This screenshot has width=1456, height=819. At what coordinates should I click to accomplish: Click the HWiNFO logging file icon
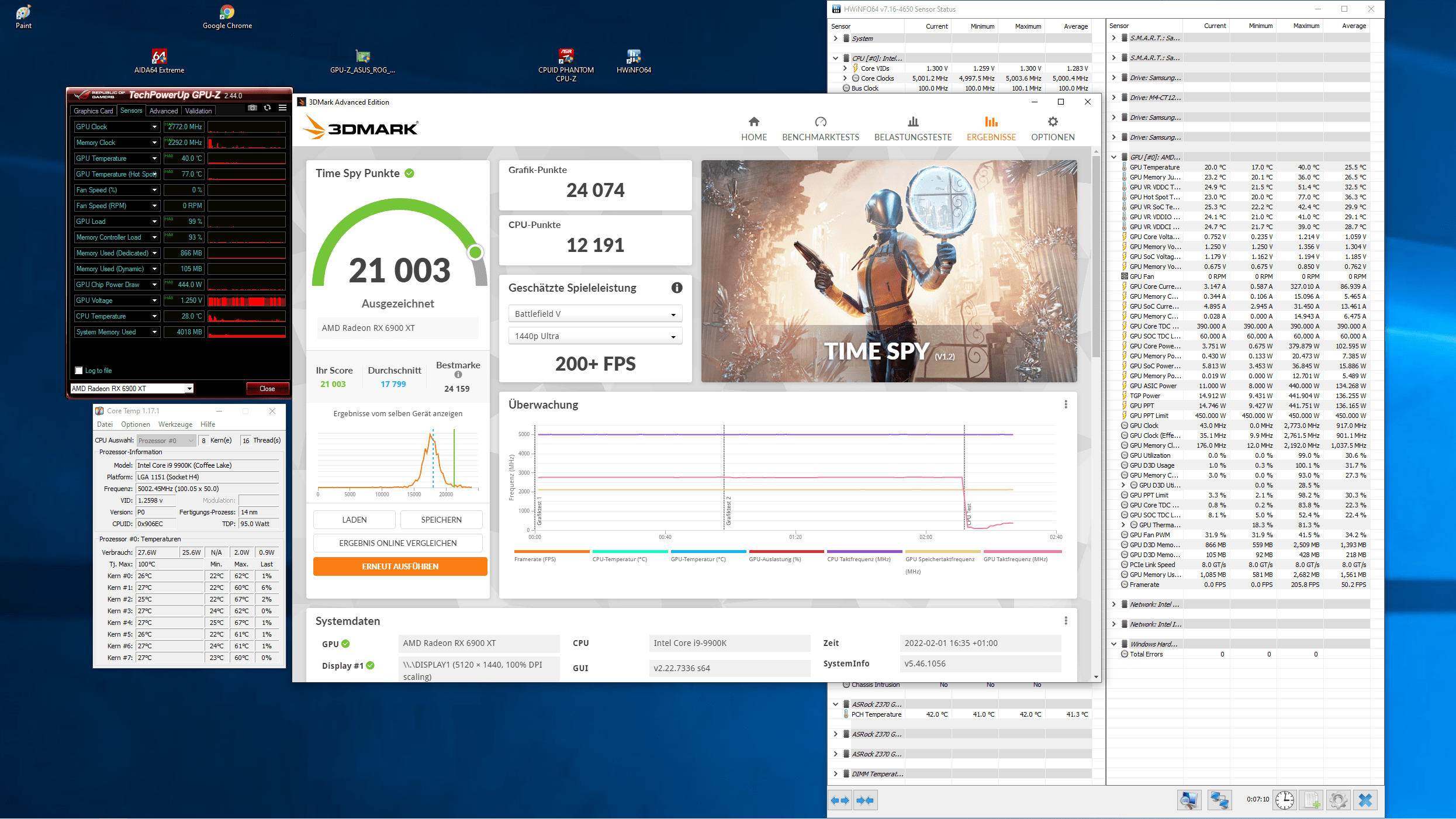[x=1313, y=800]
